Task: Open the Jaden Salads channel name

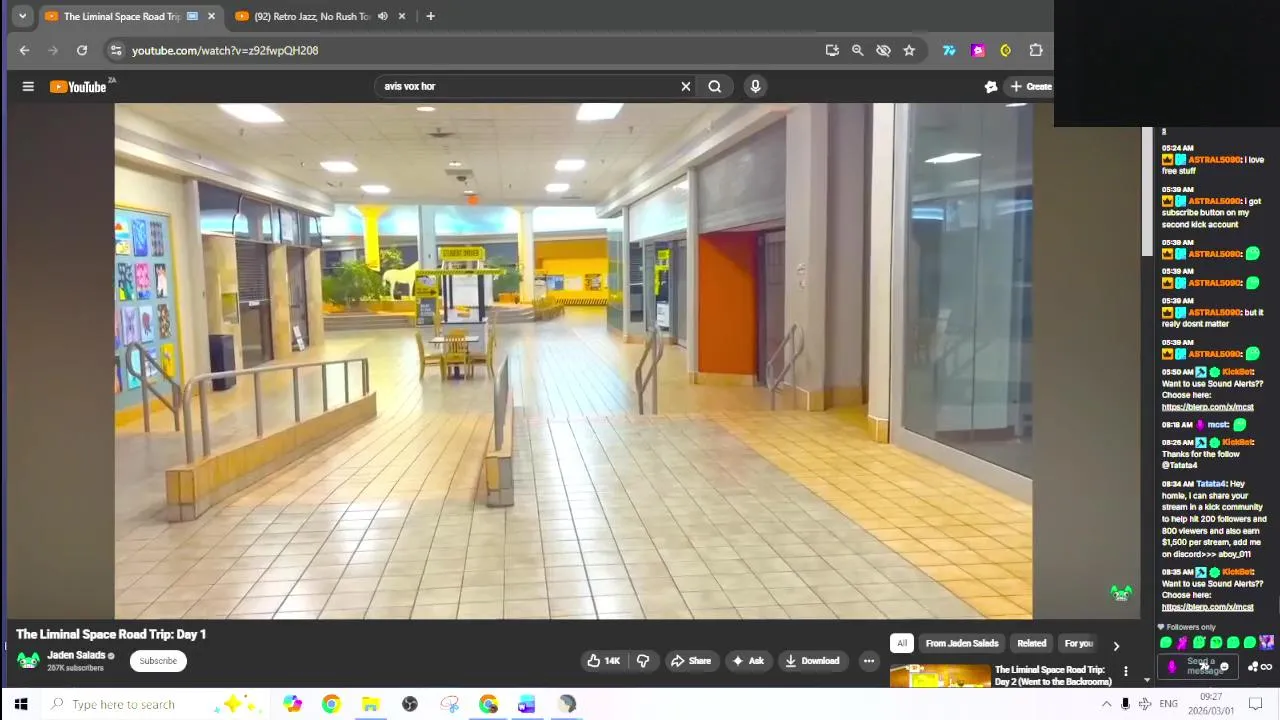Action: 76,656
